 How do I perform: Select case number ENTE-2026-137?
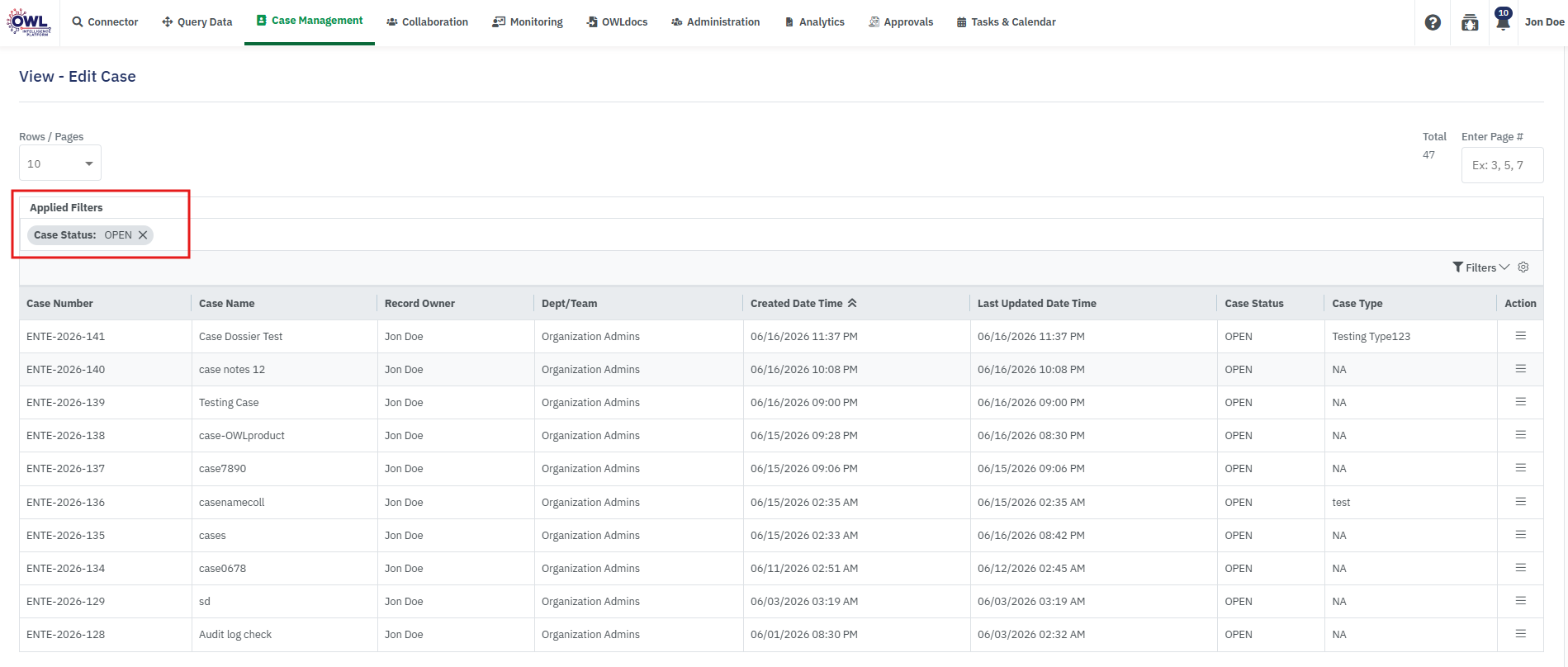point(66,469)
